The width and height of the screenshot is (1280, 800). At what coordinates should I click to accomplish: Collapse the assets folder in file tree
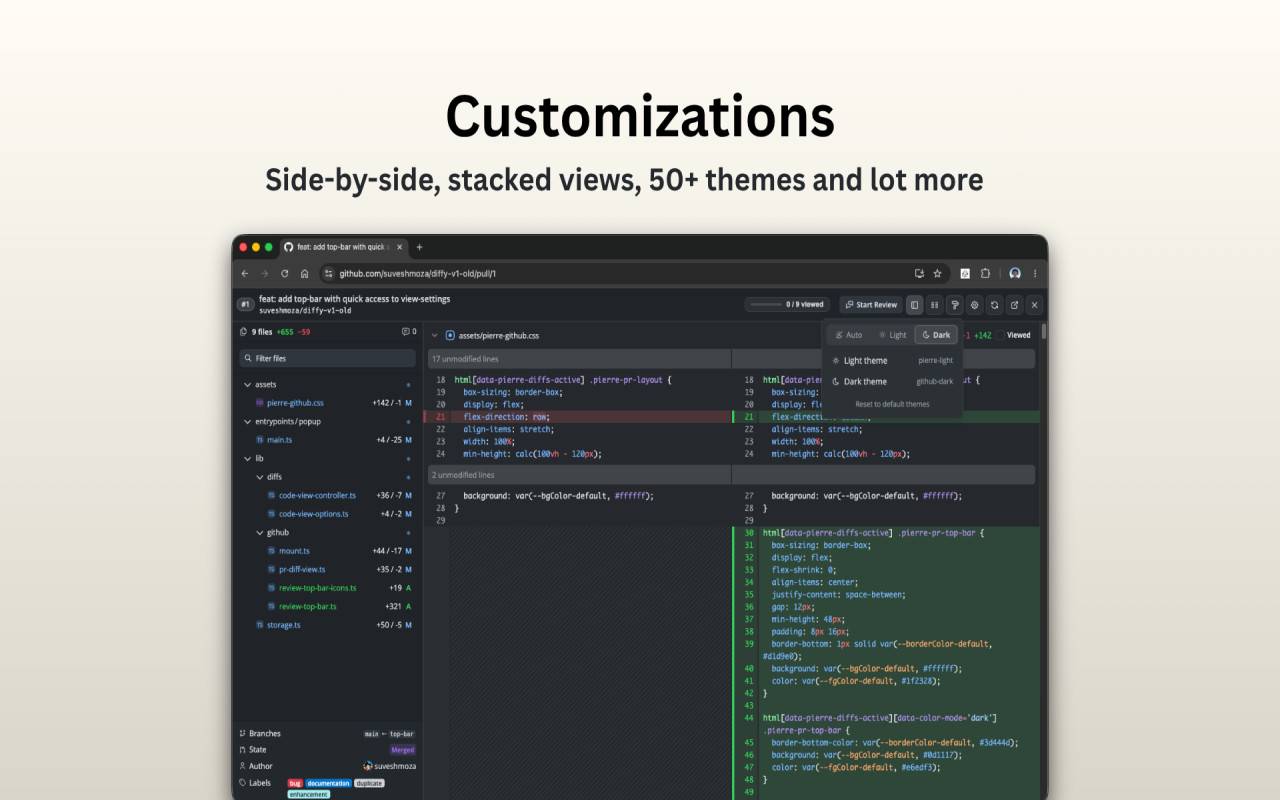click(x=247, y=385)
